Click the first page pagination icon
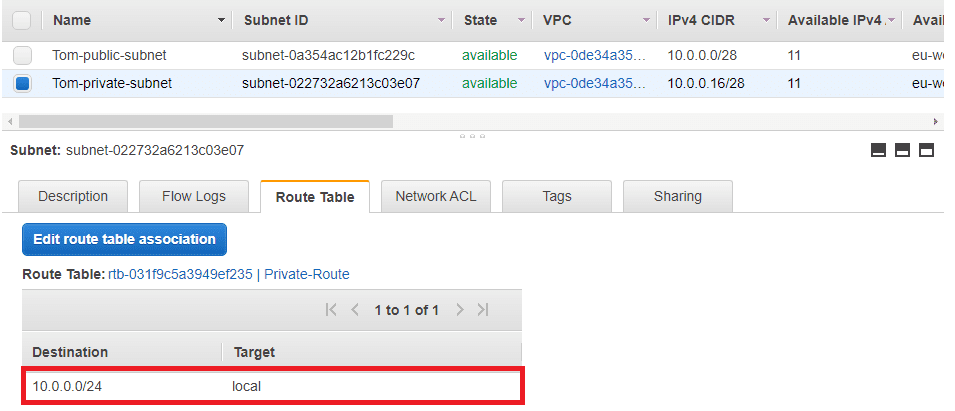955x411 pixels. coord(332,310)
